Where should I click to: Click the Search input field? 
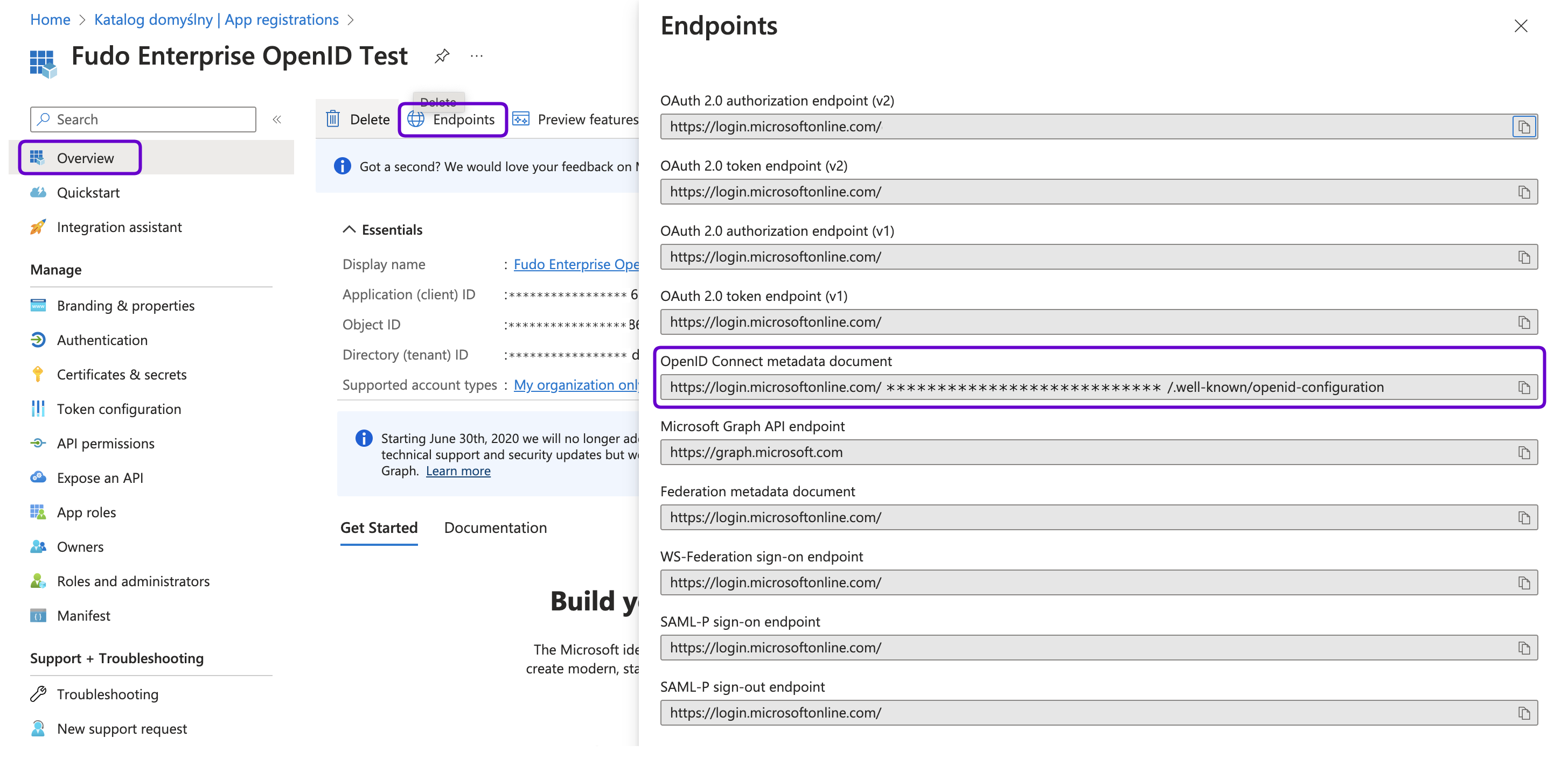coord(143,120)
